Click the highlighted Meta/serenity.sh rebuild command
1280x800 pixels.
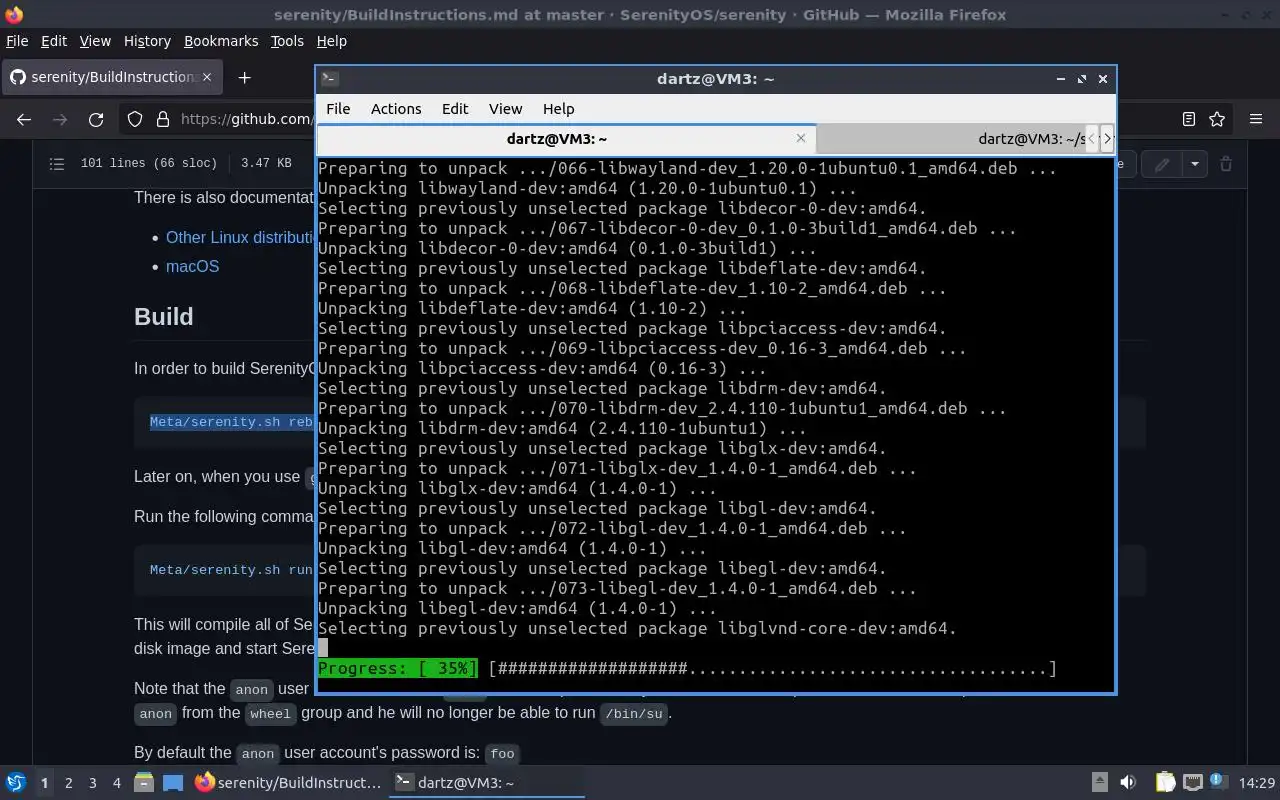click(231, 421)
